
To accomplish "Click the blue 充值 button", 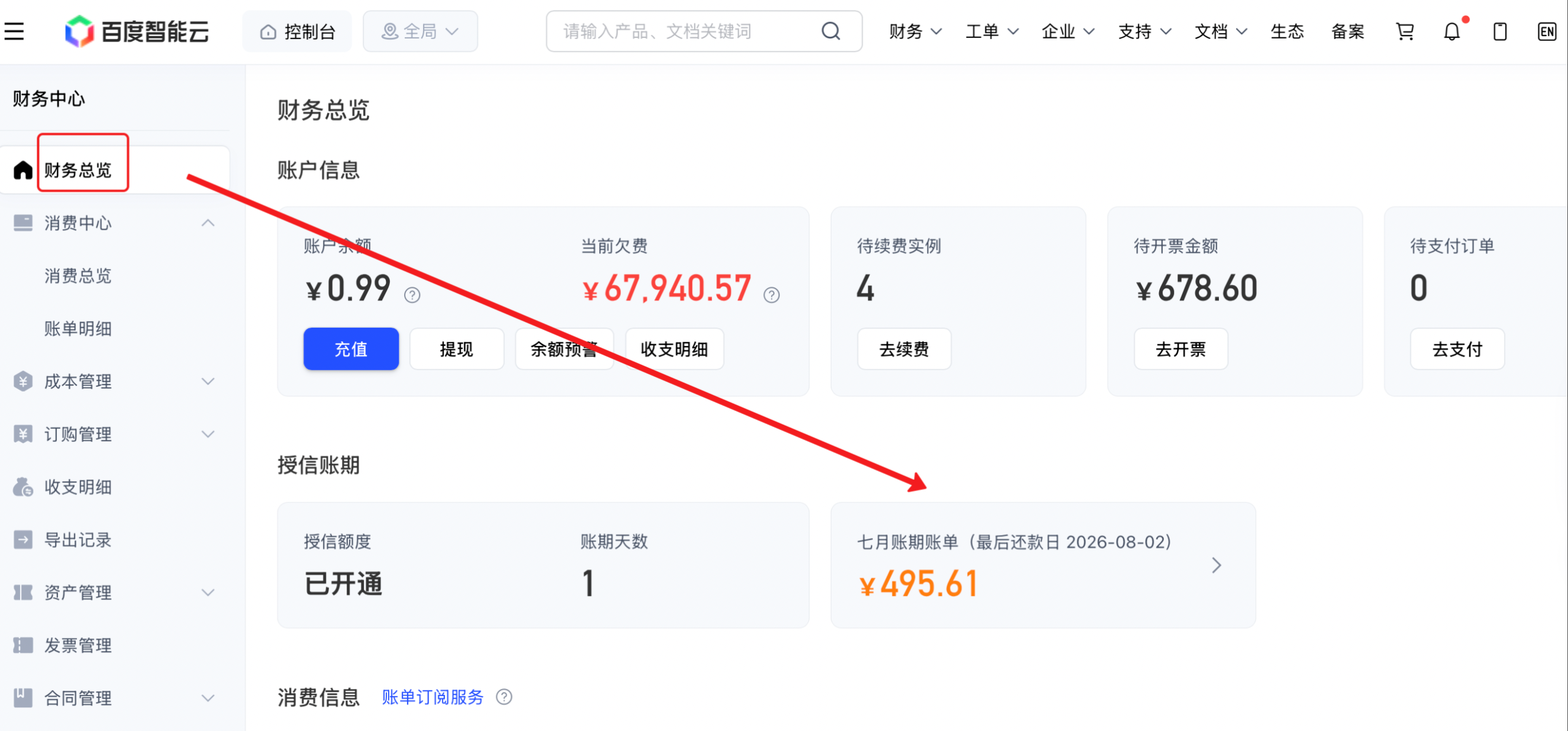I will (x=351, y=349).
